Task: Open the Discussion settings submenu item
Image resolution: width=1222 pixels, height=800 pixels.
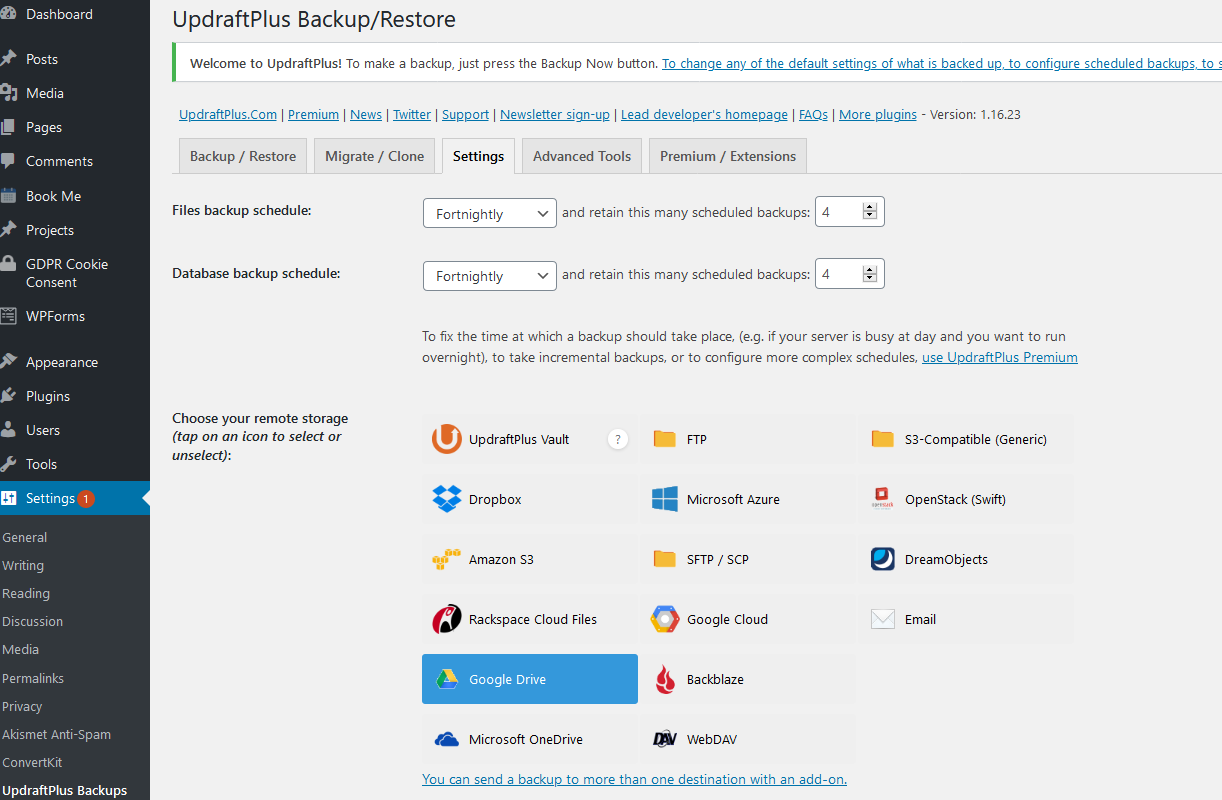Action: tap(32, 621)
